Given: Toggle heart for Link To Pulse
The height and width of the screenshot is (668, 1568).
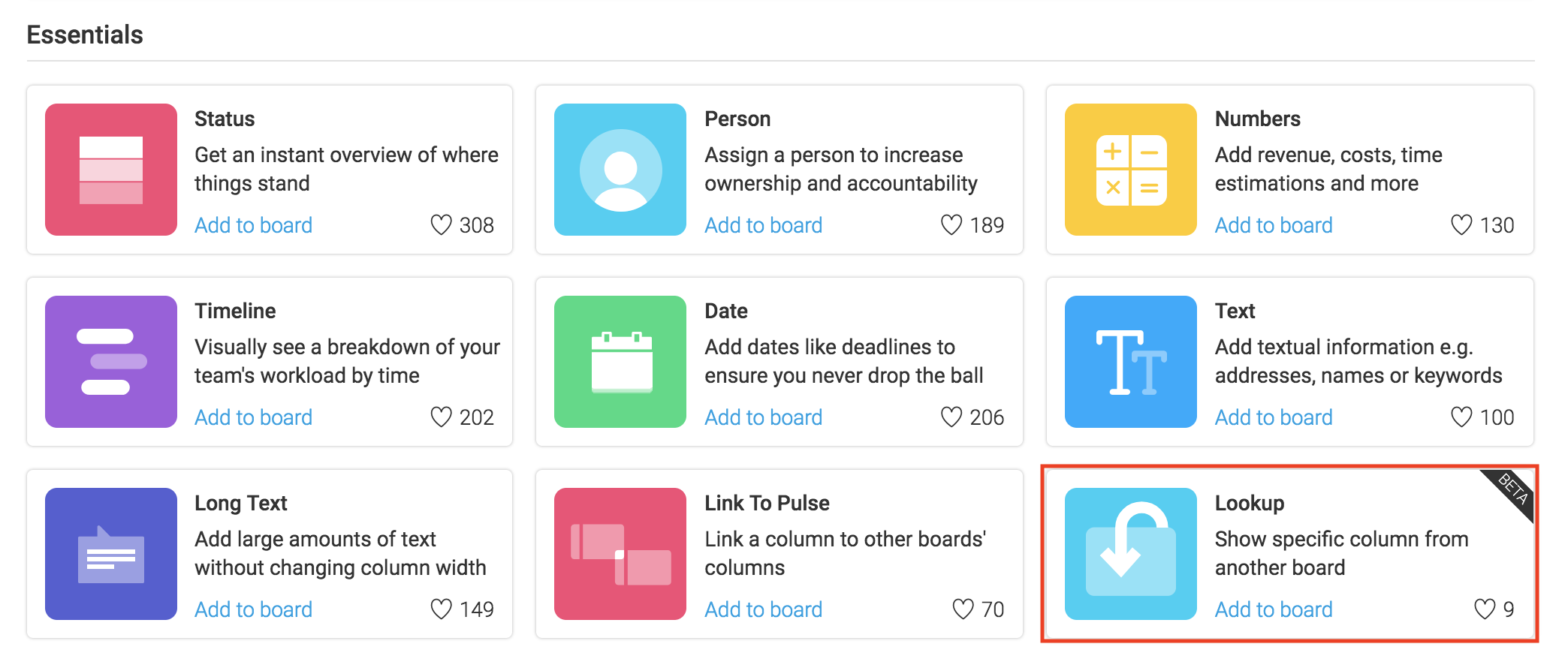Looking at the screenshot, I should (963, 609).
